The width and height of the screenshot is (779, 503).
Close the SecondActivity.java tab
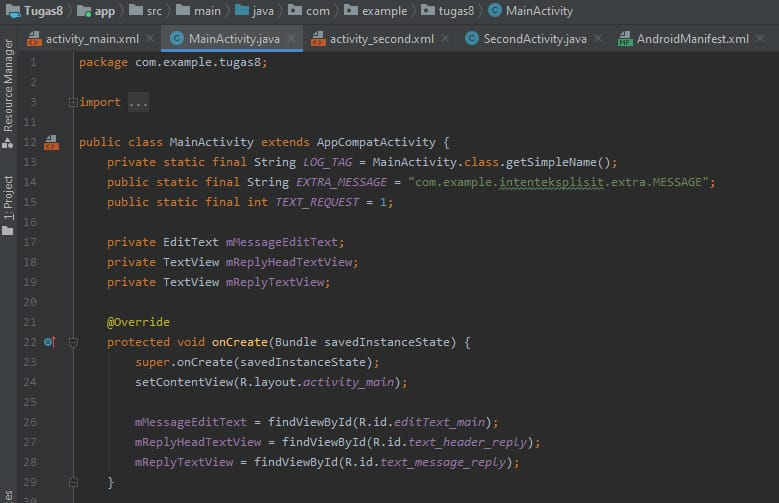coord(598,38)
